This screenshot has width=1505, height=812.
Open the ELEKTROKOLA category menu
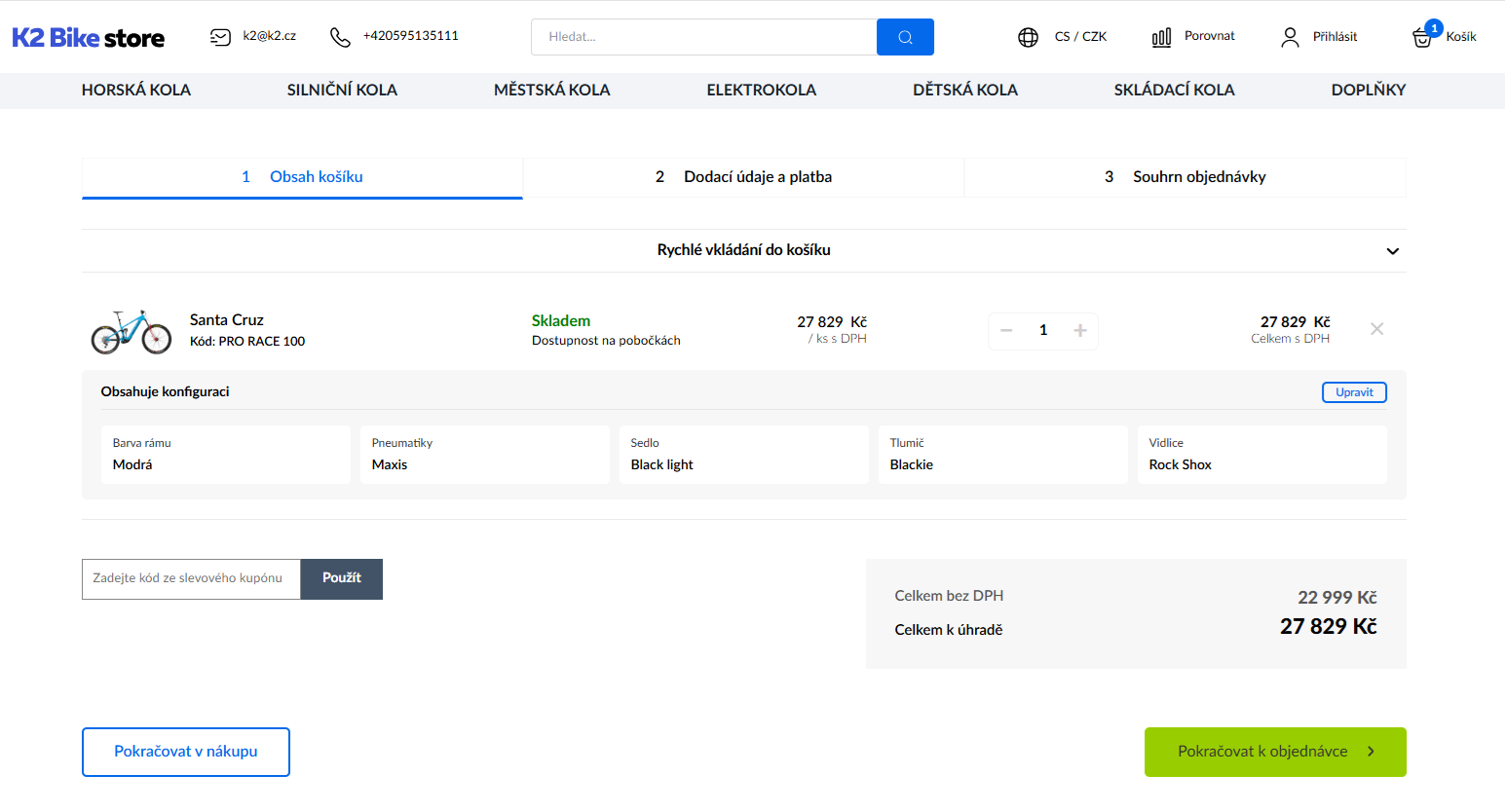click(x=762, y=90)
